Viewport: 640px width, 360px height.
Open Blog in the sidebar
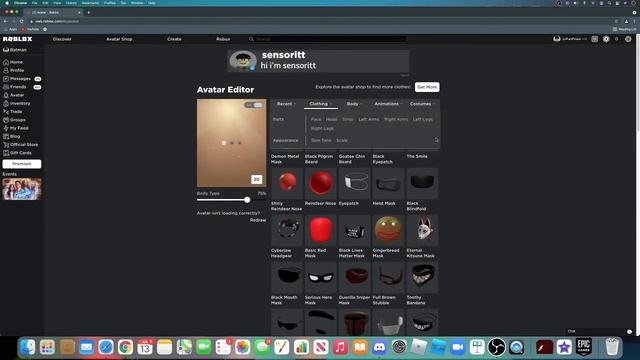[11, 136]
